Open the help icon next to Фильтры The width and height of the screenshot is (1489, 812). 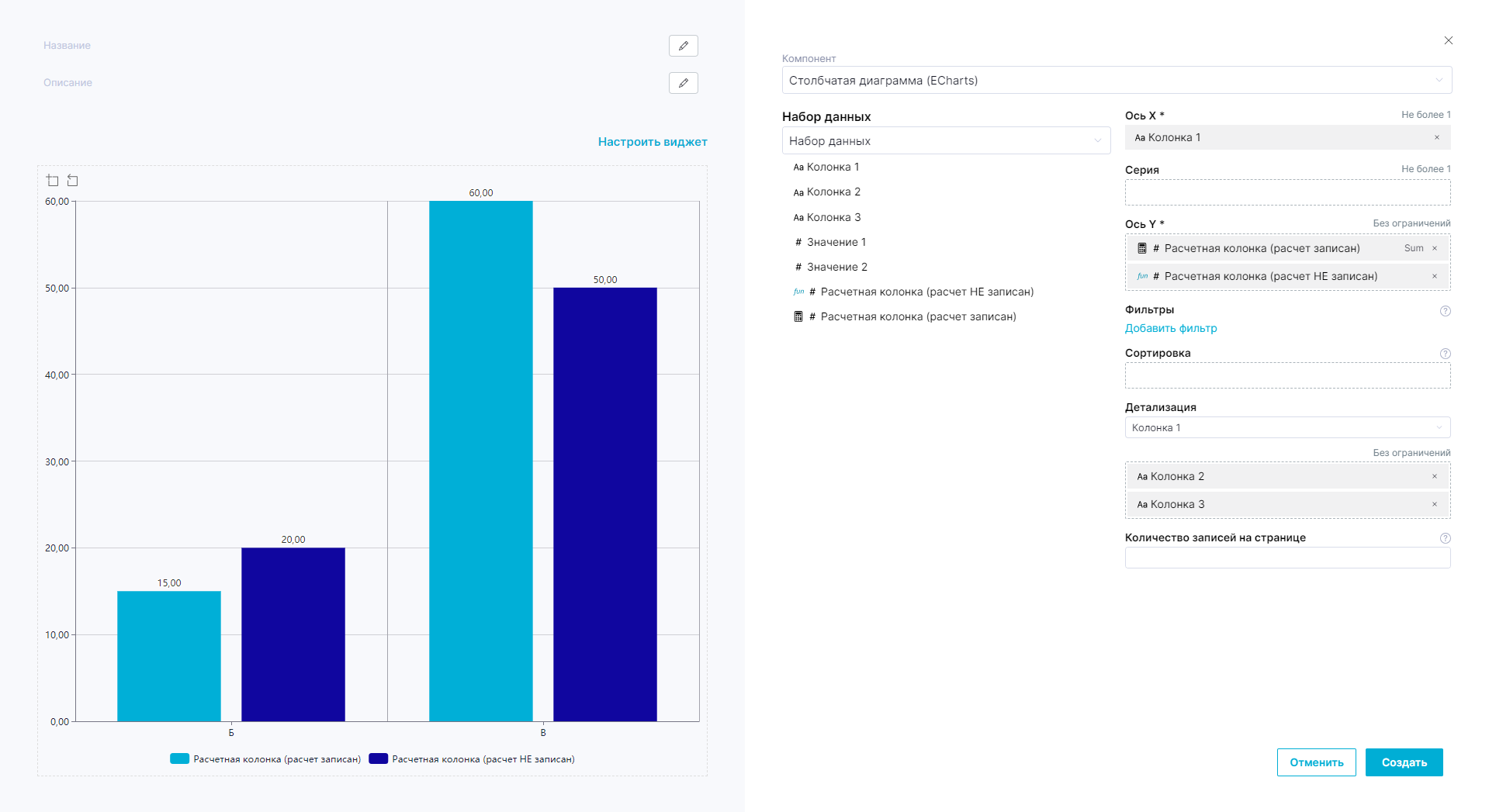(1445, 311)
